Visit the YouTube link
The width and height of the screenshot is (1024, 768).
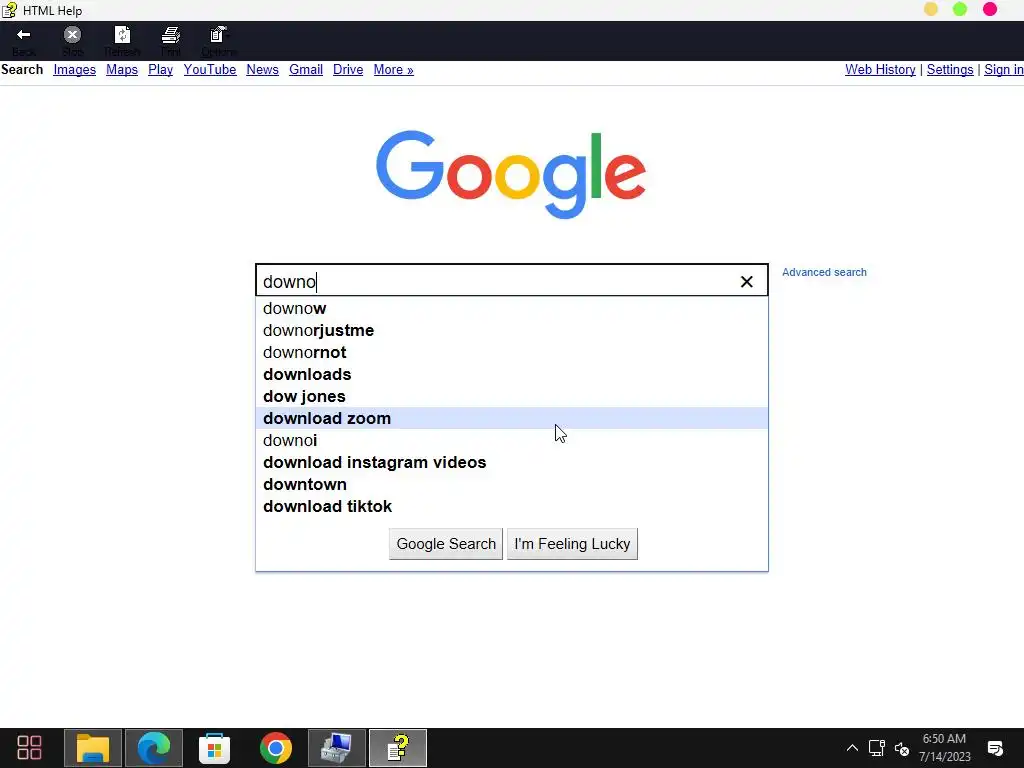click(210, 69)
